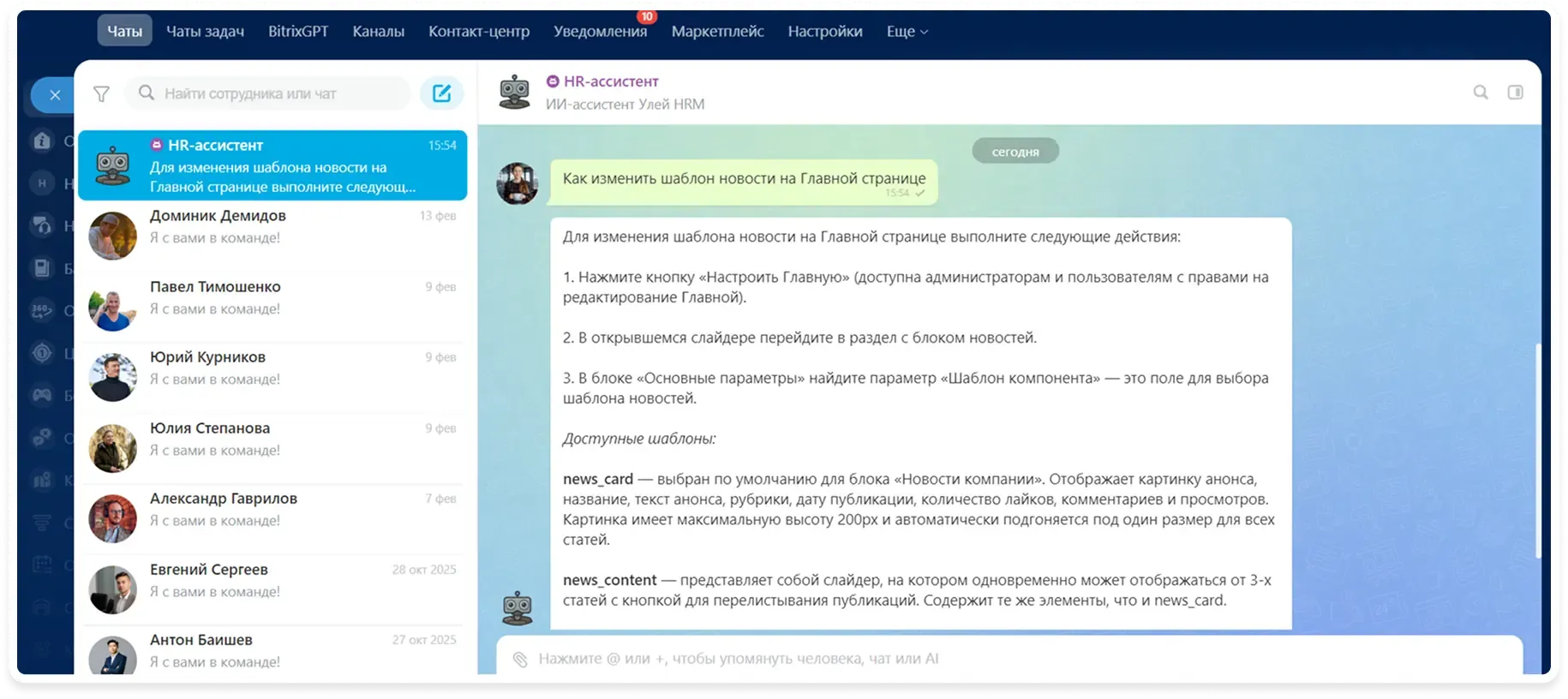The width and height of the screenshot is (1568, 699).
Task: Click the news_content template name in the reply
Action: [x=609, y=580]
